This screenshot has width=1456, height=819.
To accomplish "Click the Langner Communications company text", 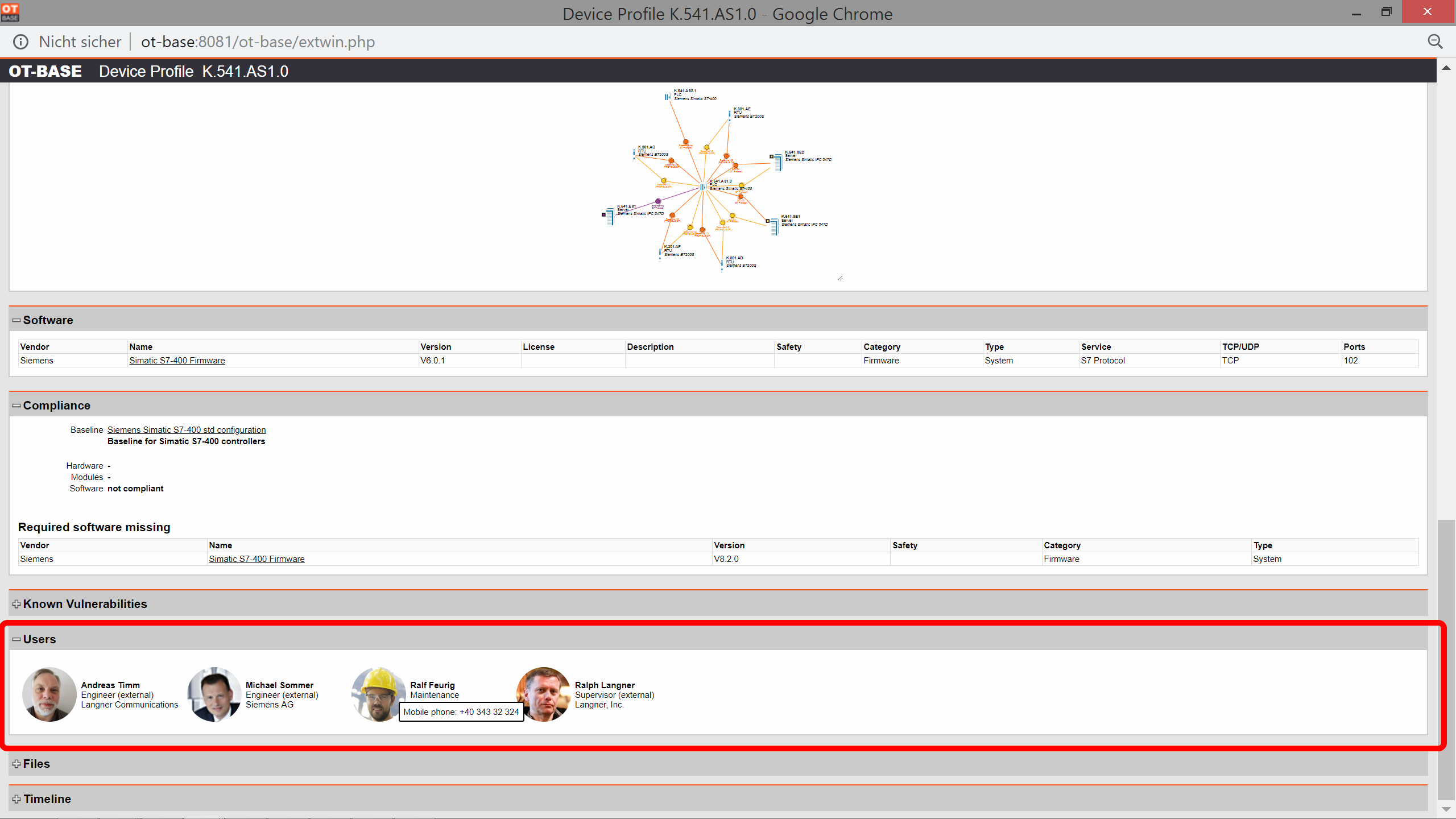I will (x=129, y=705).
